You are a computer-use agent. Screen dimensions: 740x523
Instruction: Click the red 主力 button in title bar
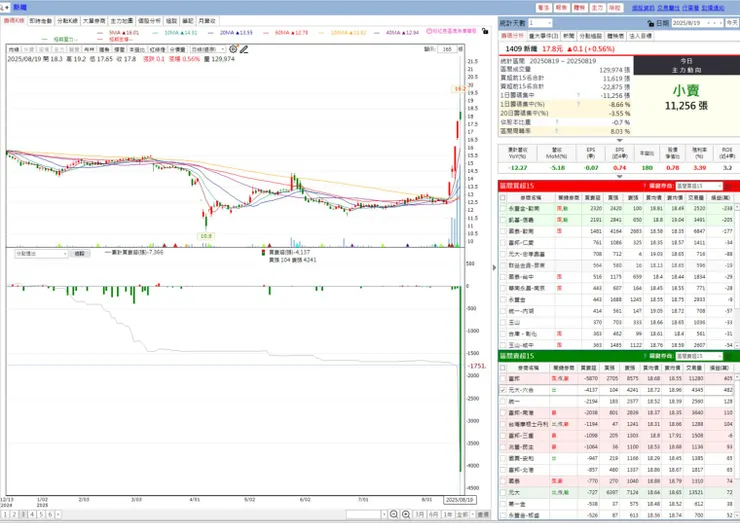point(597,8)
